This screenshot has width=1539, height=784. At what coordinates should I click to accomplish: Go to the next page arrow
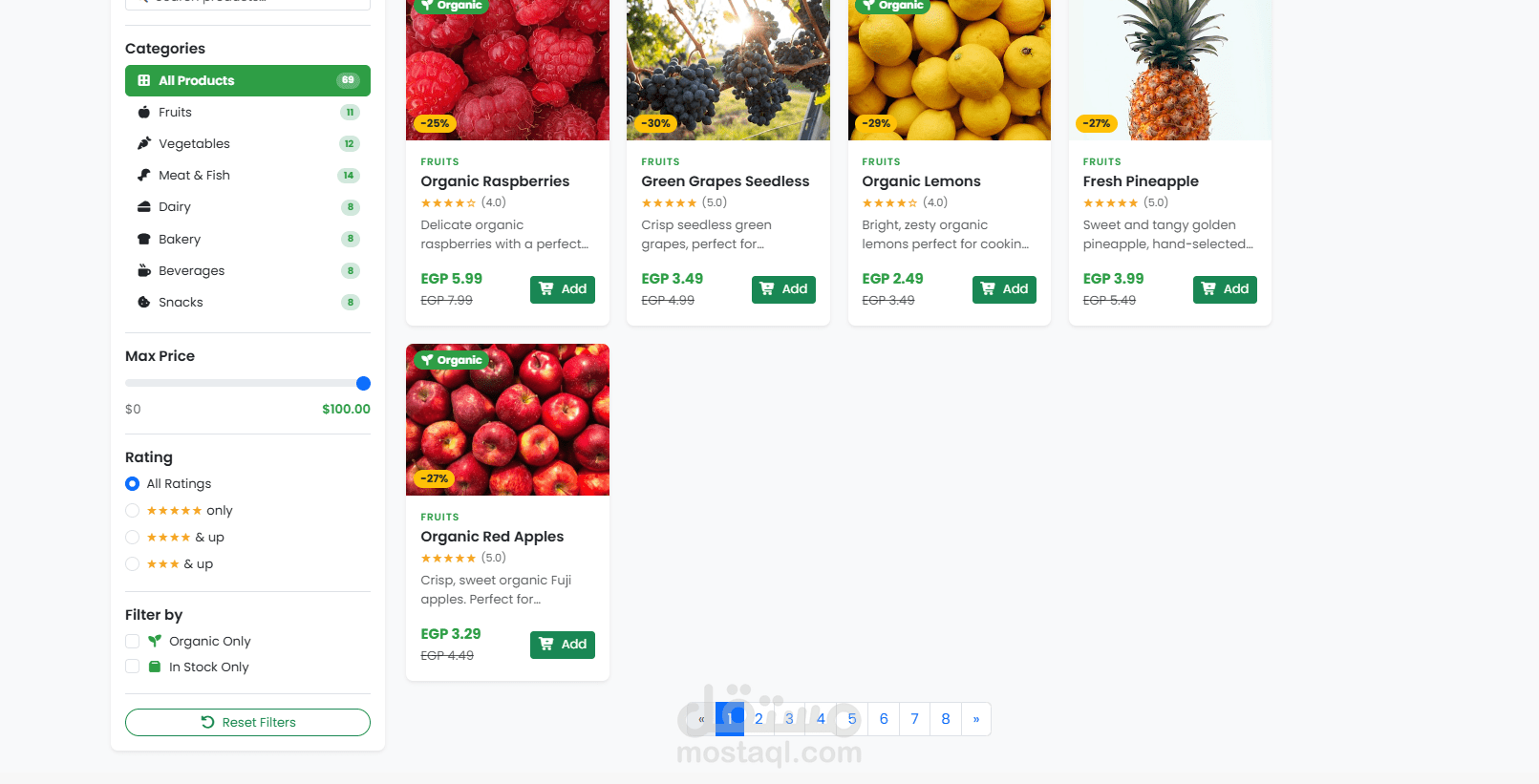(975, 719)
